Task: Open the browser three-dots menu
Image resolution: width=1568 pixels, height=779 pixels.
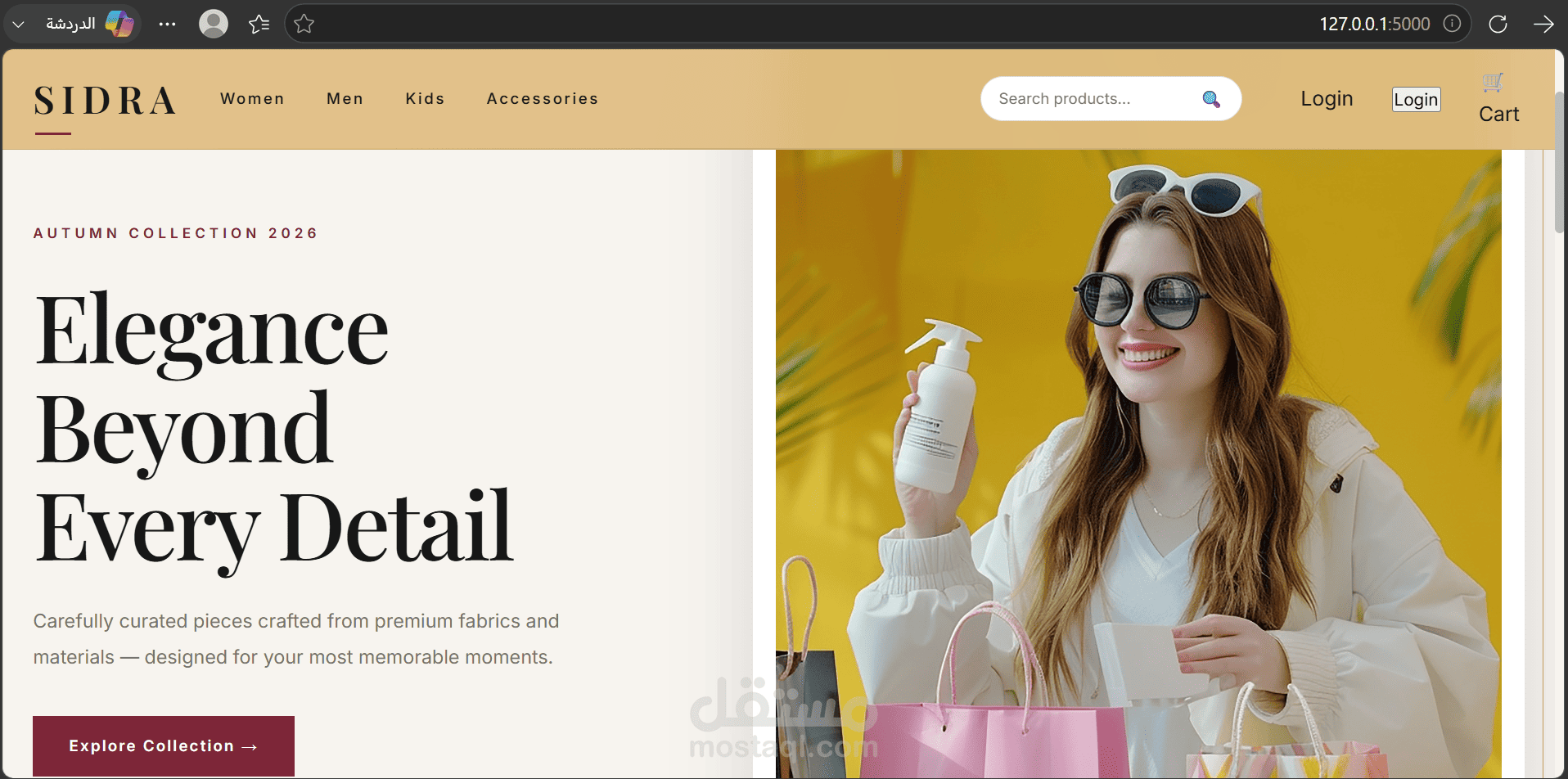Action: click(168, 24)
